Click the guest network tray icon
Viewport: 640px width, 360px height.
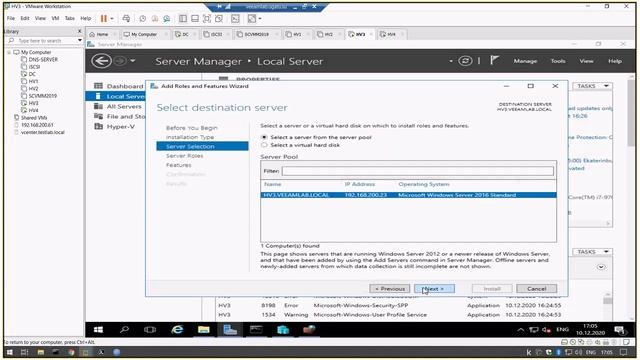(533, 330)
